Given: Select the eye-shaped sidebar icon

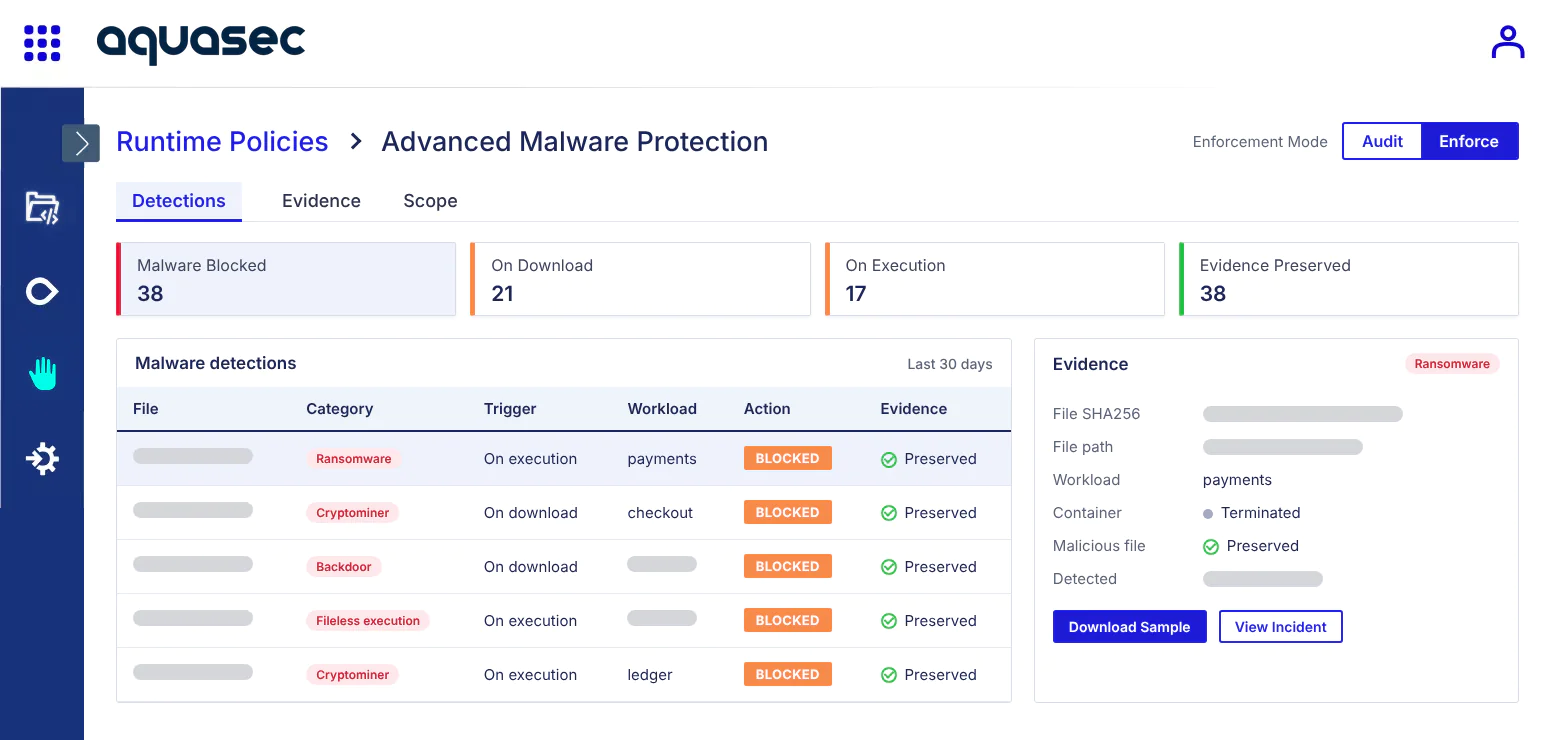Looking at the screenshot, I should point(42,291).
